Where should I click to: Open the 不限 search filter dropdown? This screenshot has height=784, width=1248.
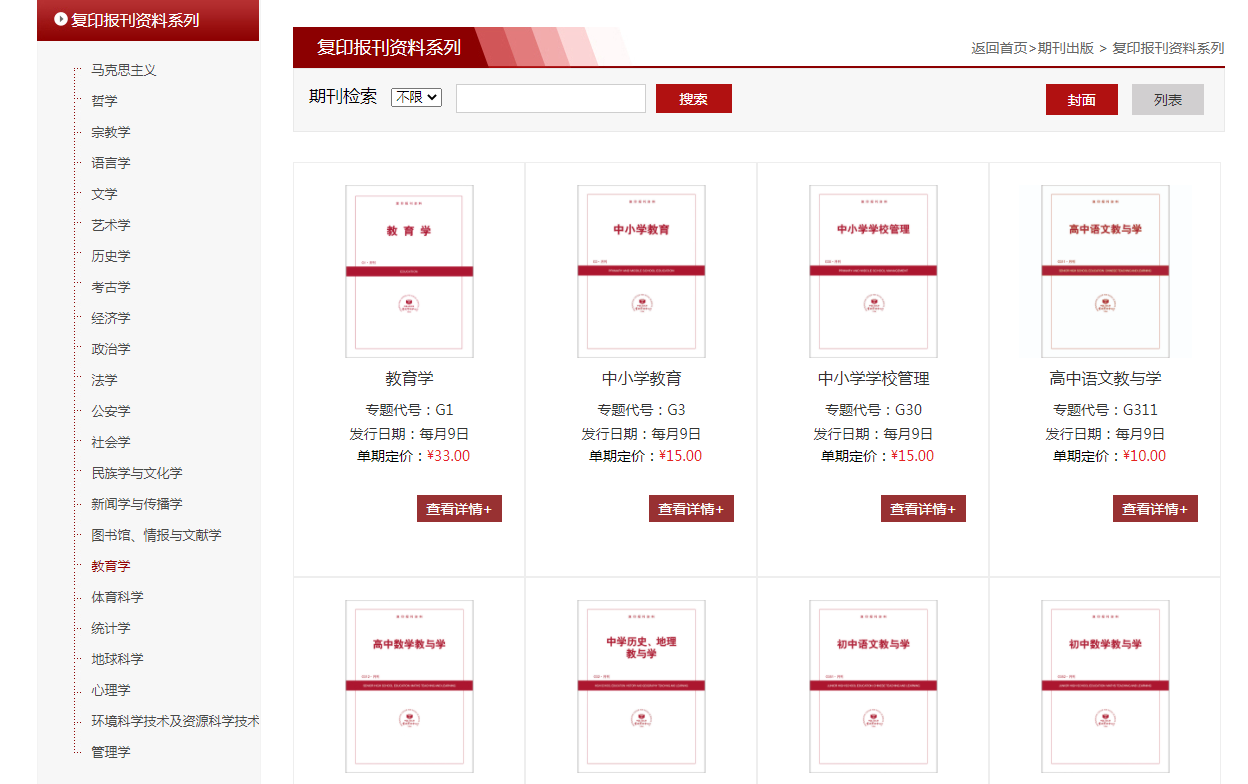click(416, 97)
